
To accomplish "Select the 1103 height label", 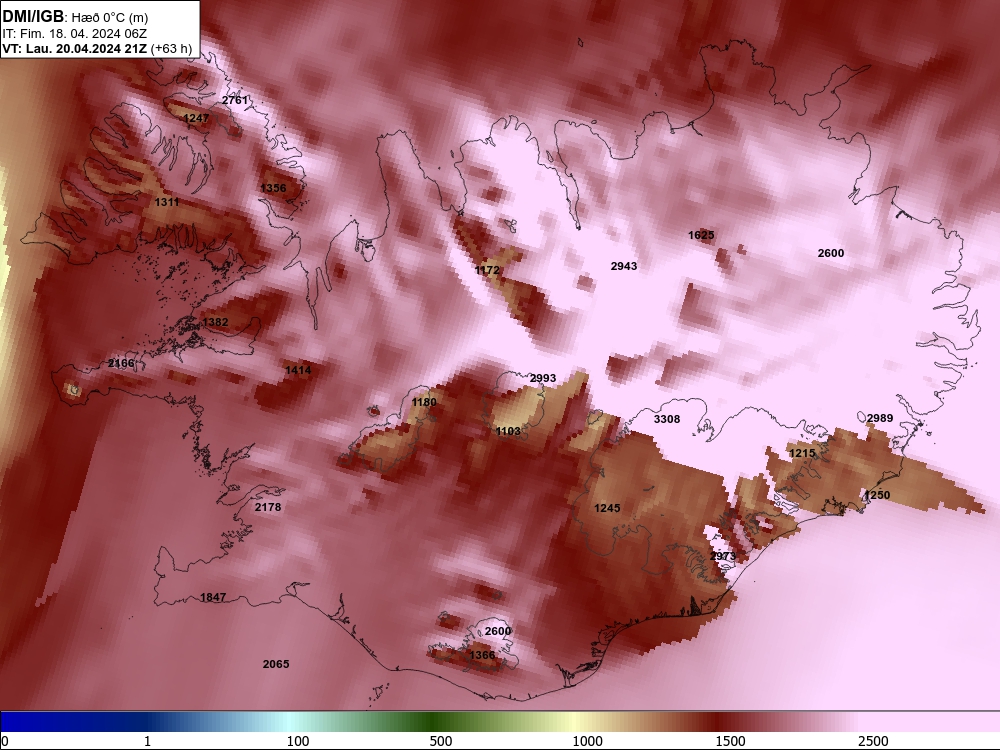I will [x=508, y=431].
